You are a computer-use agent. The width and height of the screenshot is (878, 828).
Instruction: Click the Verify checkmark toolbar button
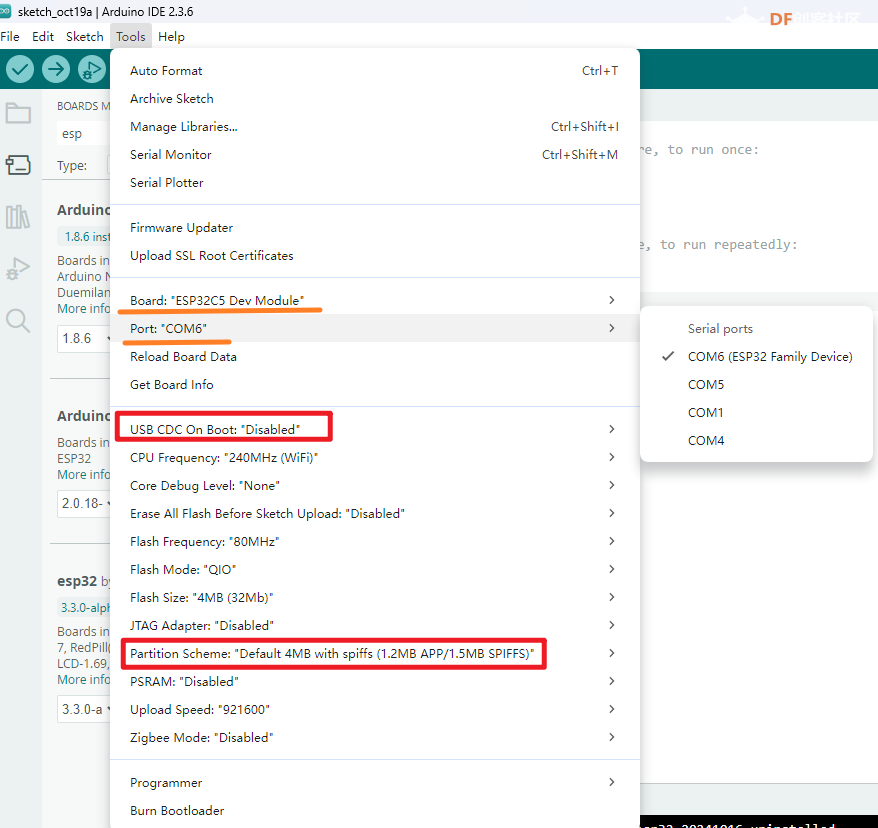tap(20, 69)
